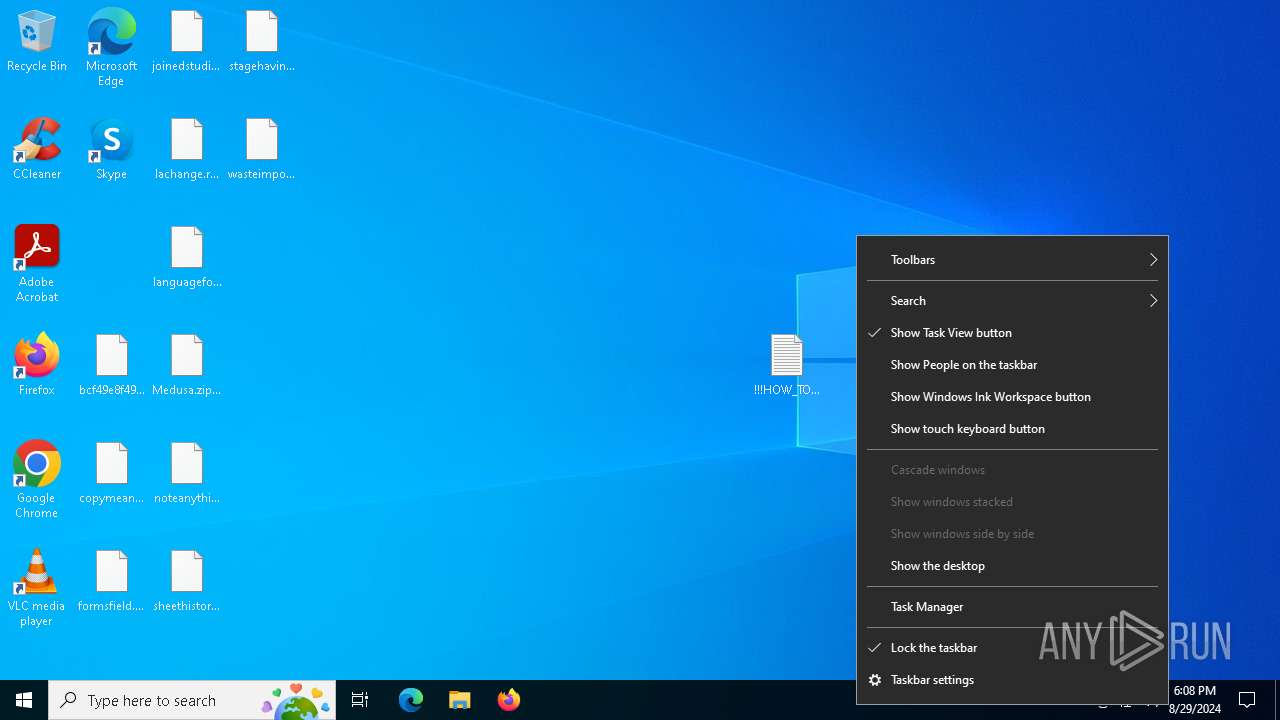
Task: Toggle Lock the taskbar option
Action: coord(1012,648)
